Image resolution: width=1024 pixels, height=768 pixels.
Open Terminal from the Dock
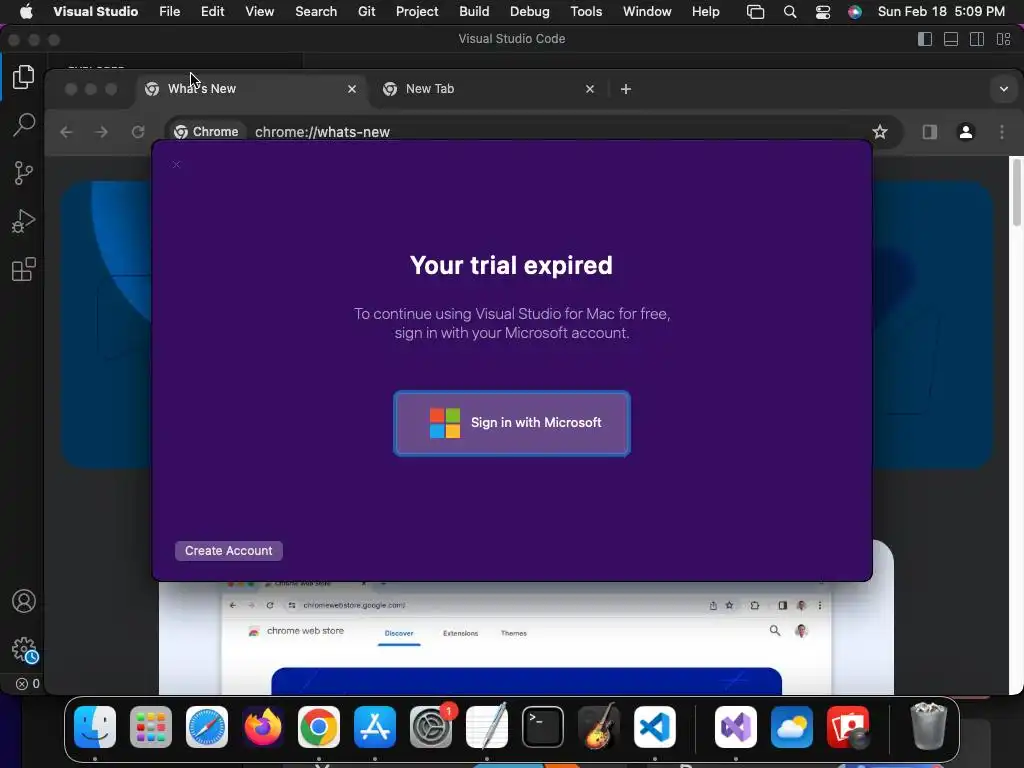click(543, 727)
